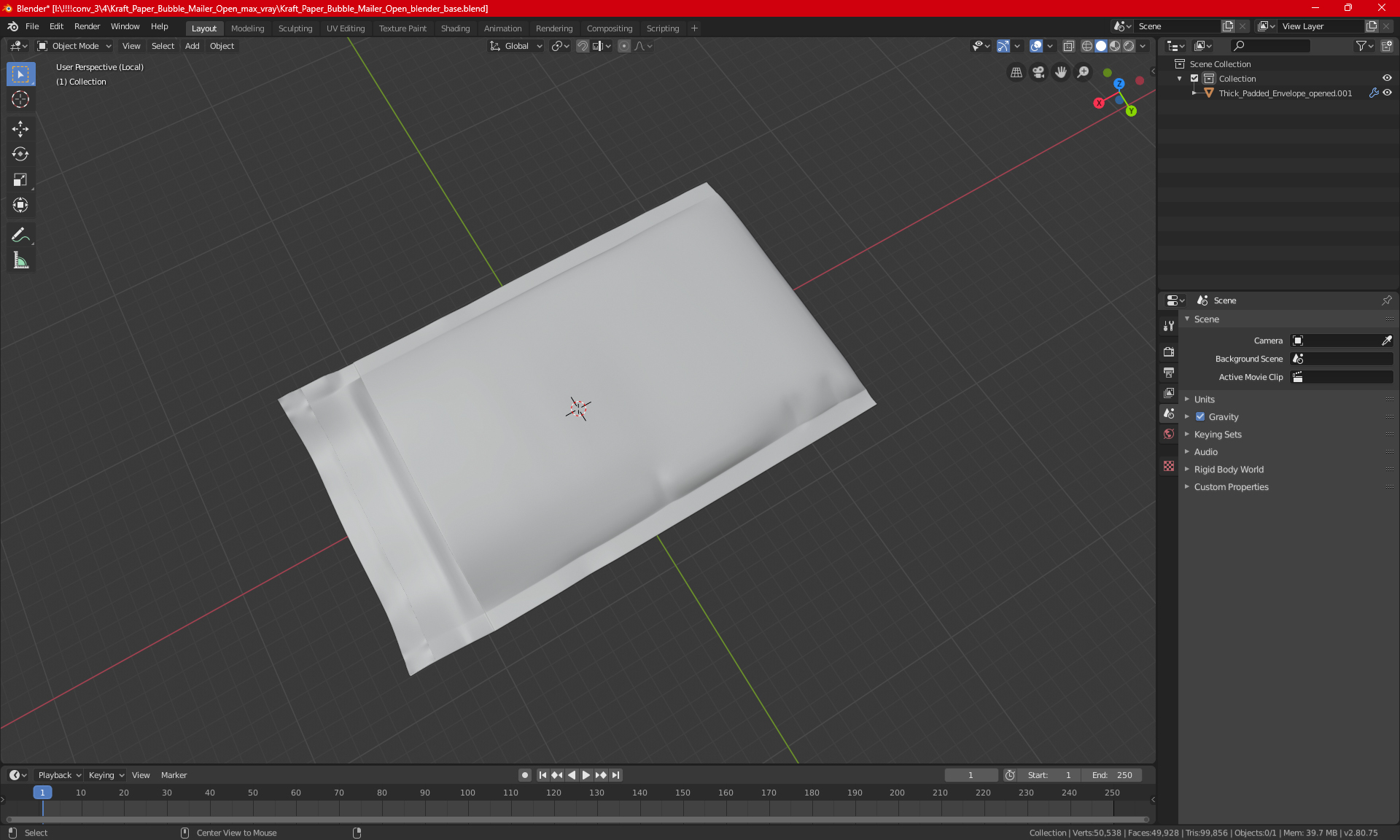1400x840 pixels.
Task: Play animation forward
Action: pos(586,775)
